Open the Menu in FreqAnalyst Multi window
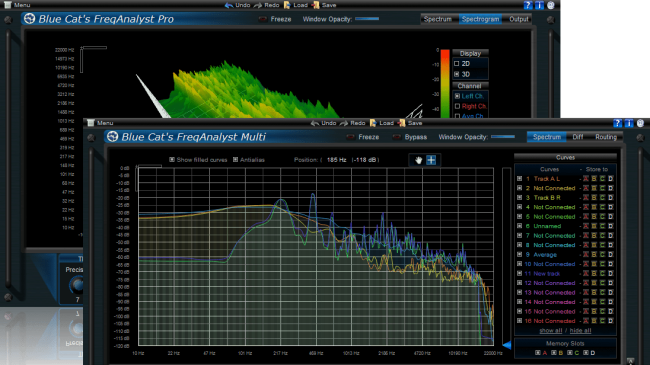Screen dimensions: 650x365 (x=100, y=123)
